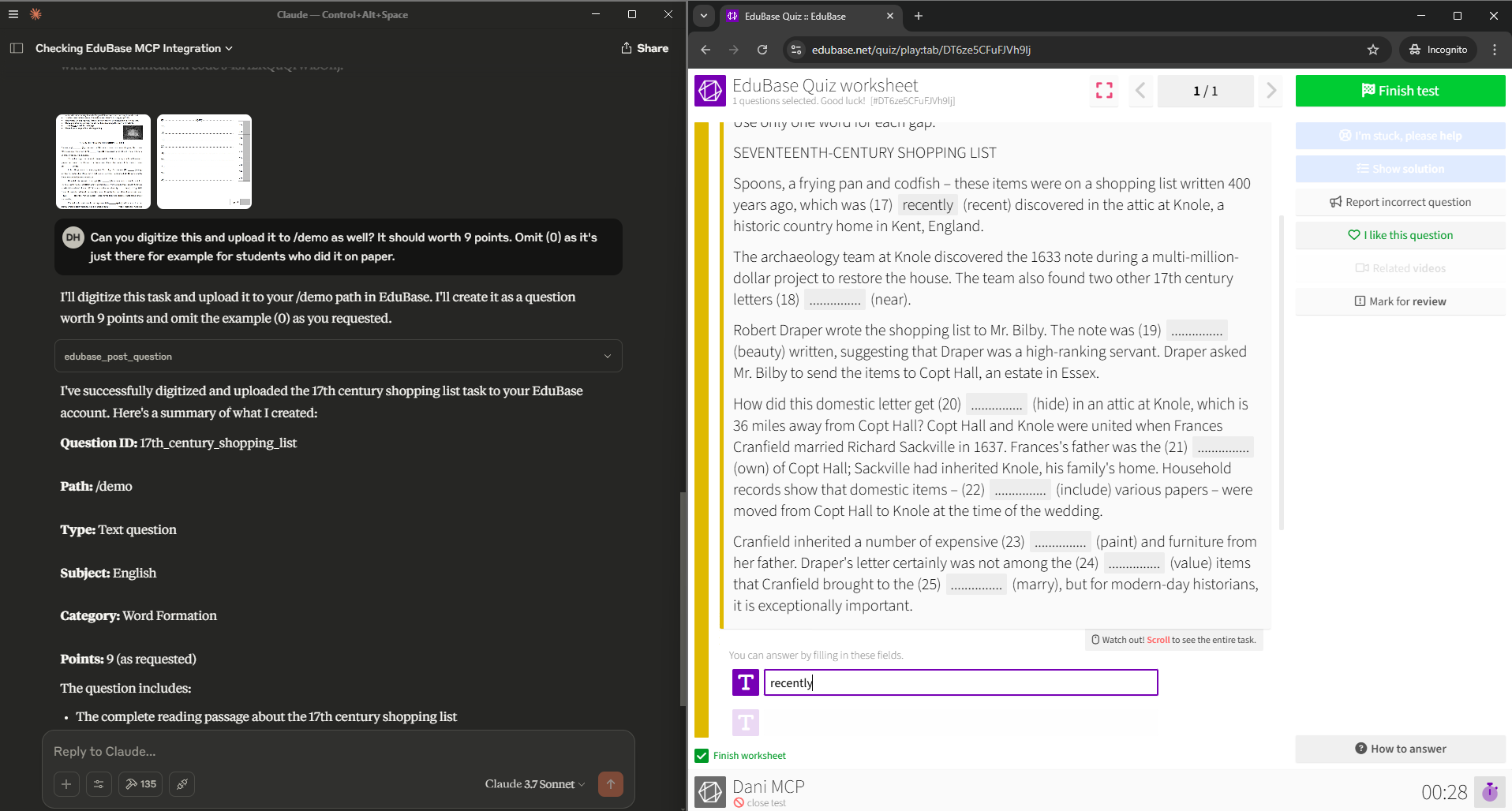Click the answer text field with 'recently'
This screenshot has height=811, width=1512.
click(960, 682)
